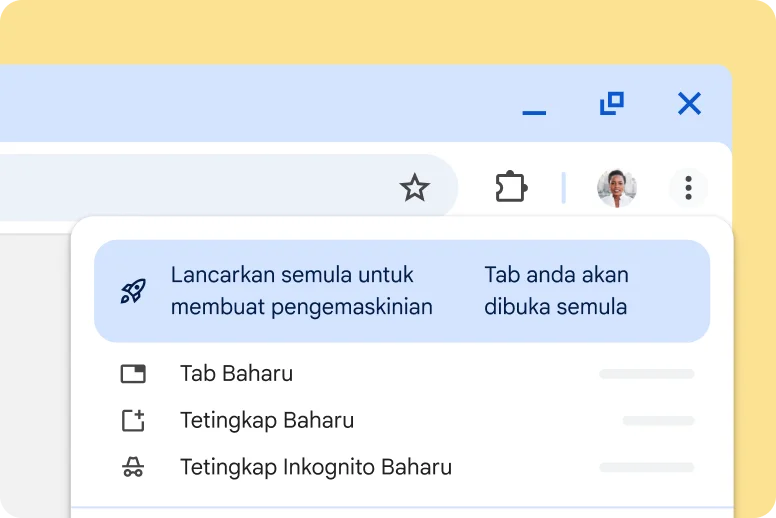Click the shortcut placeholder beside Tetingkap Inkognito Baharu
Viewport: 776px width, 518px height.
pyautogui.click(x=646, y=467)
